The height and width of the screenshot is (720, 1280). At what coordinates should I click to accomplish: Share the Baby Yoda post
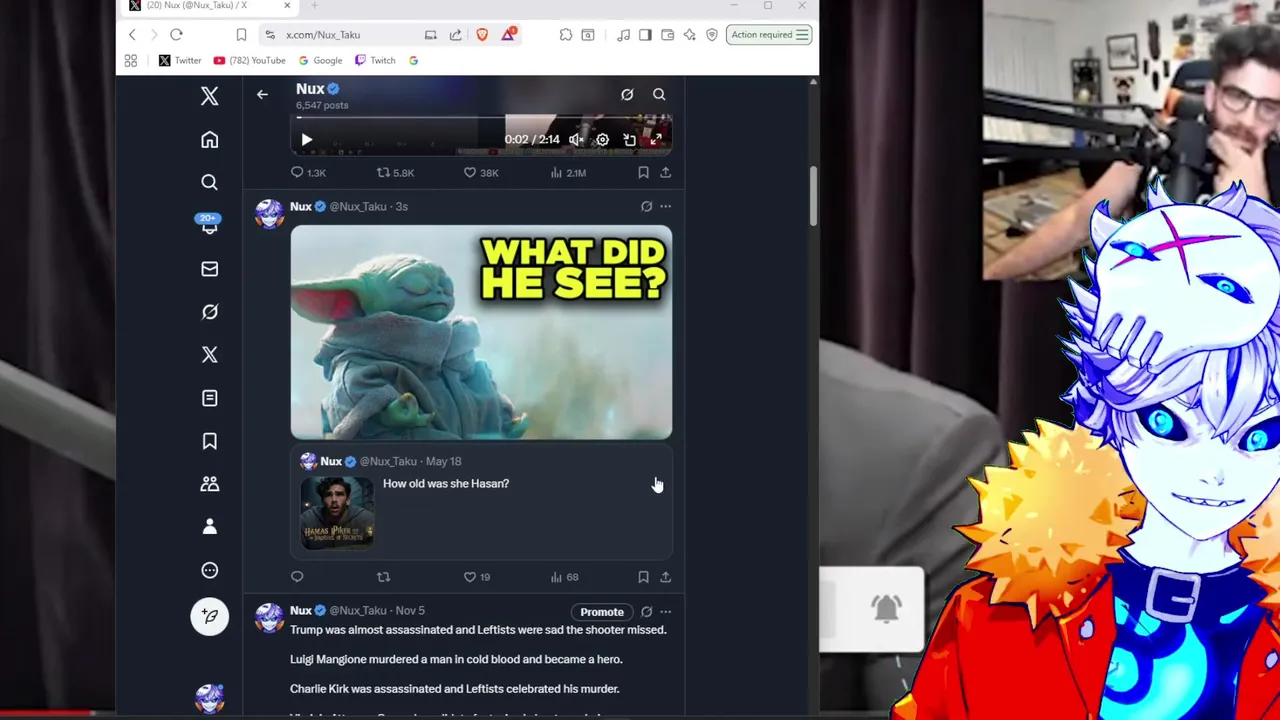click(665, 577)
